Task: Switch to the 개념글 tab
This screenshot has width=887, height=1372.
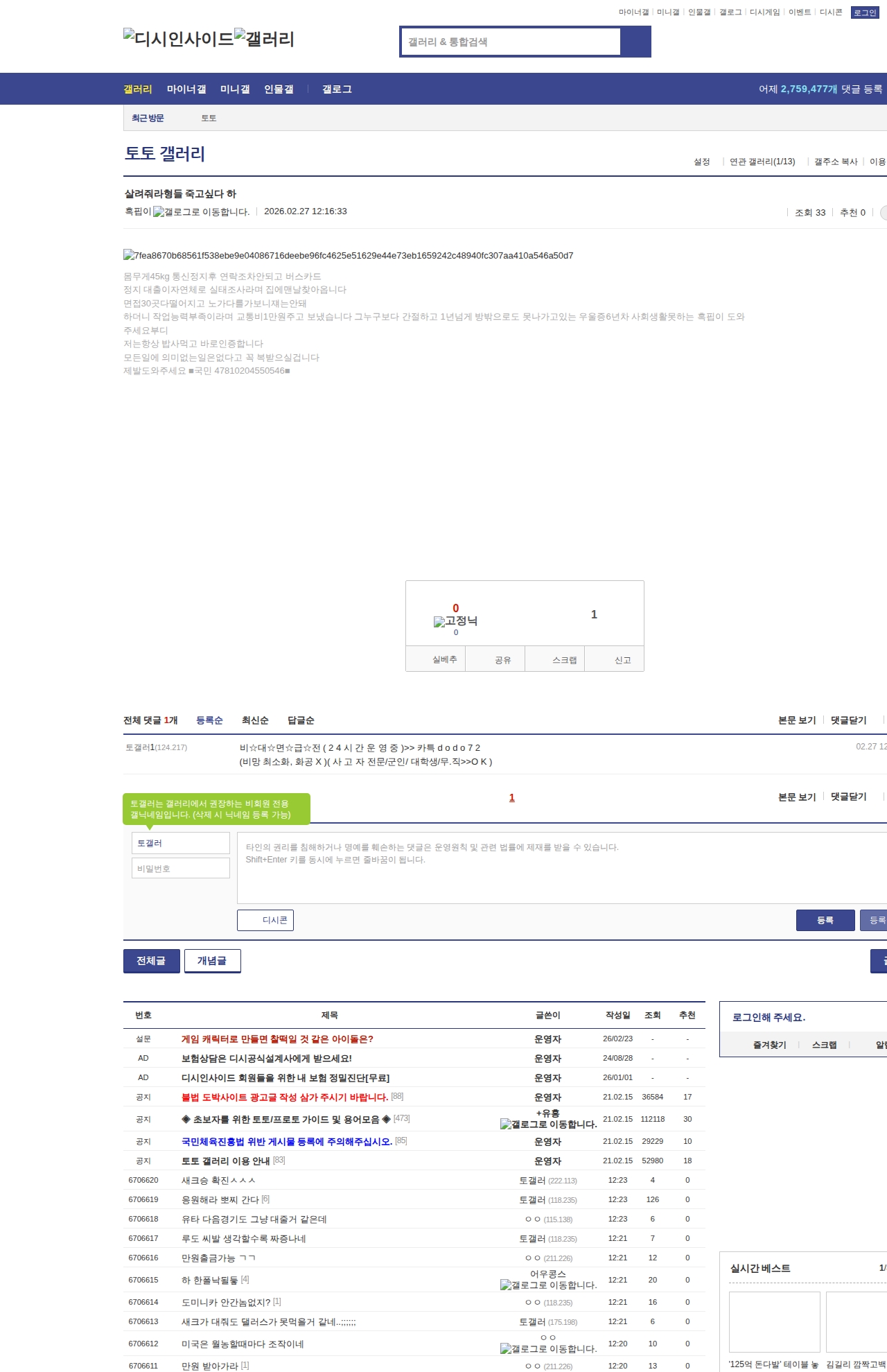Action: (213, 961)
